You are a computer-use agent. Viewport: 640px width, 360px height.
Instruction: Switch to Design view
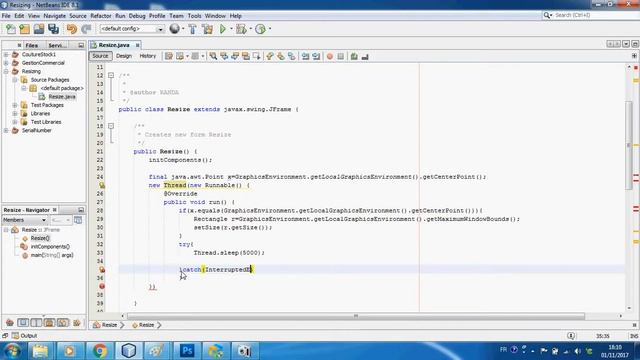click(124, 56)
